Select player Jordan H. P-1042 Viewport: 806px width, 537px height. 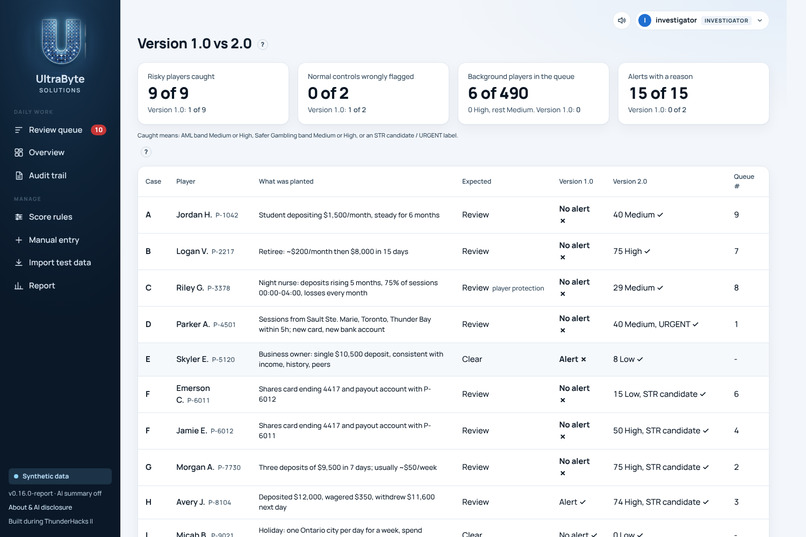pos(207,215)
